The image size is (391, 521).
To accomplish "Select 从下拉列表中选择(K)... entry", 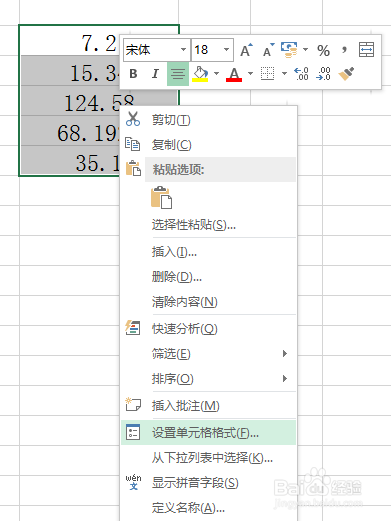I will tap(208, 458).
